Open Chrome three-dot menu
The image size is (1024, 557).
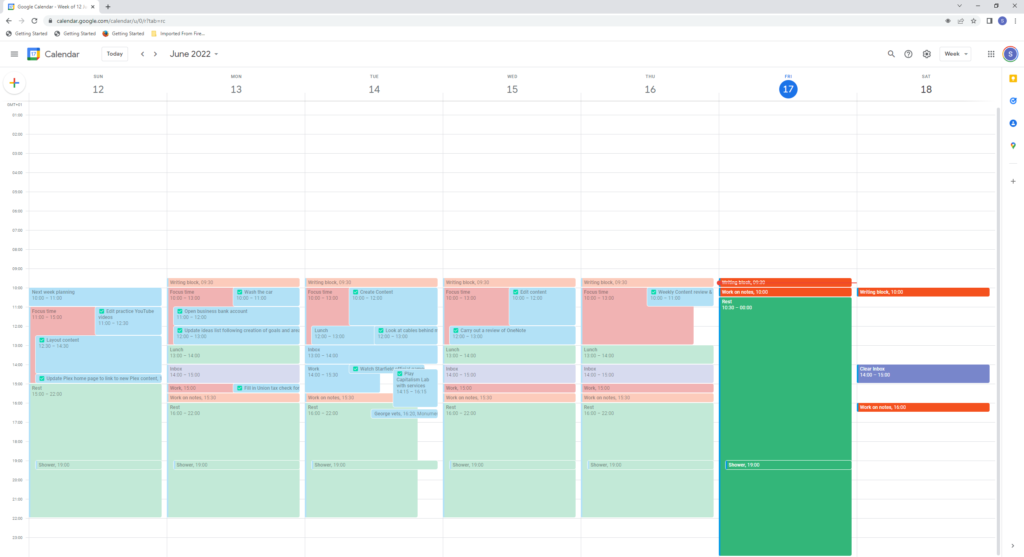pos(1015,21)
